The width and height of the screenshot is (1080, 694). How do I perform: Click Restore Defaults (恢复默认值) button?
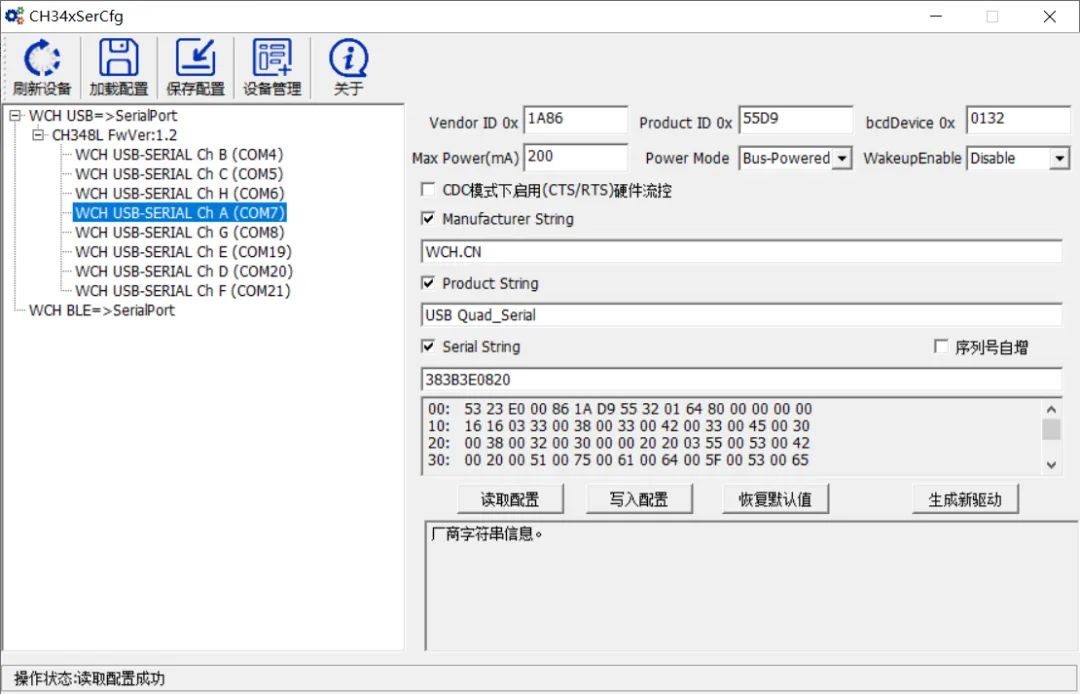[775, 499]
